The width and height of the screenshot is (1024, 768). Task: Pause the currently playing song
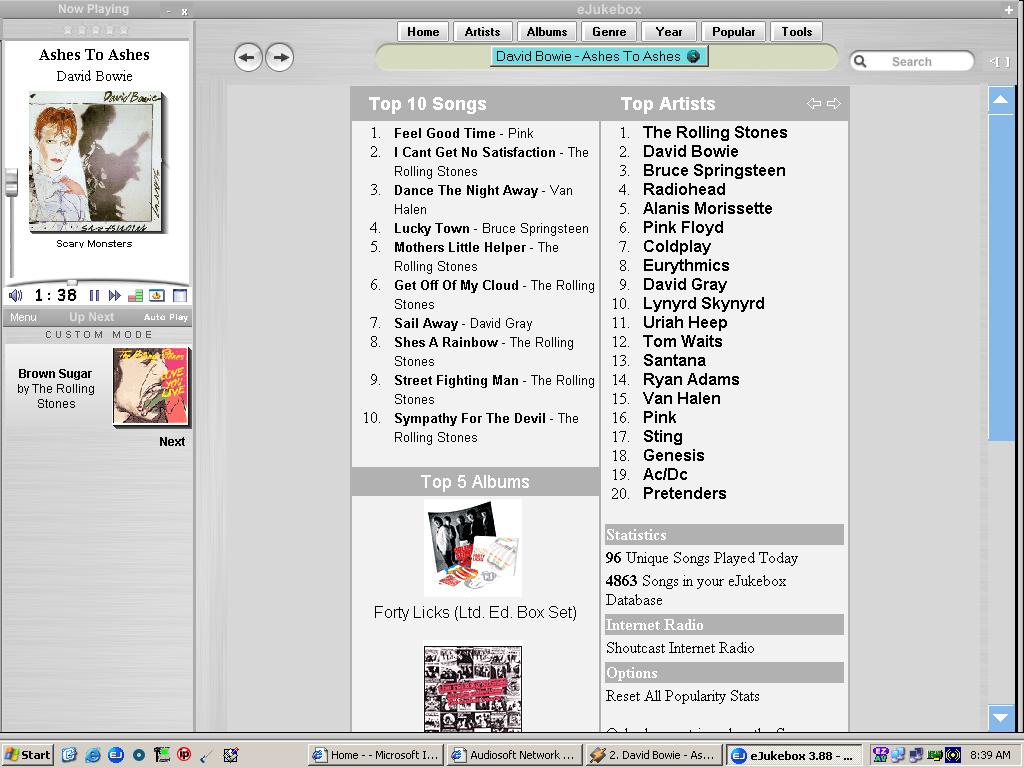coord(94,295)
